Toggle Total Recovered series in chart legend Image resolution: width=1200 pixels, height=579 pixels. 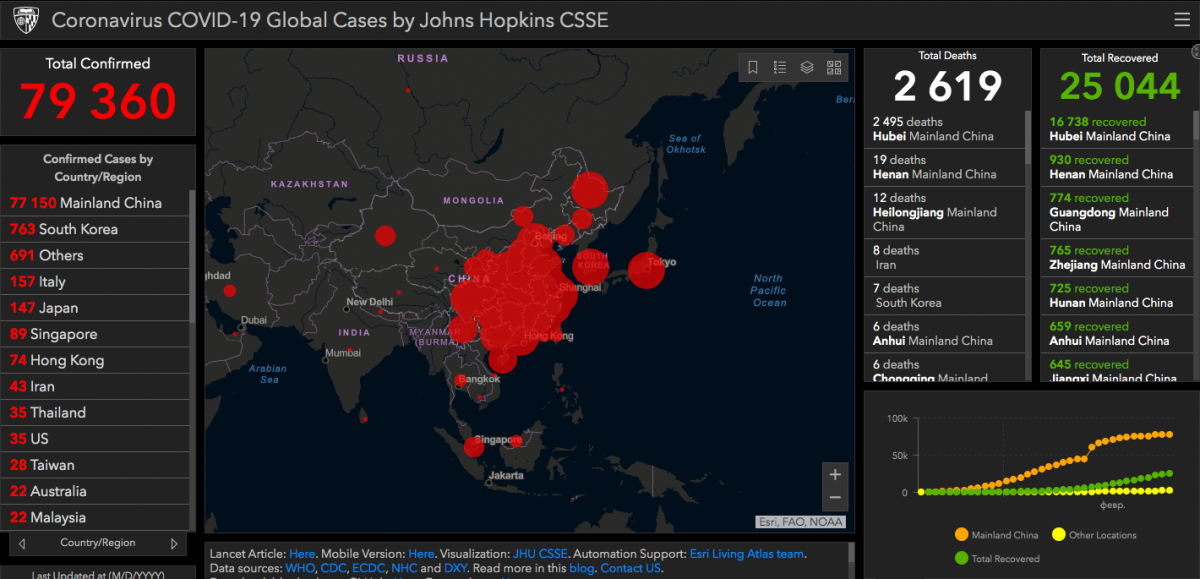click(x=997, y=558)
